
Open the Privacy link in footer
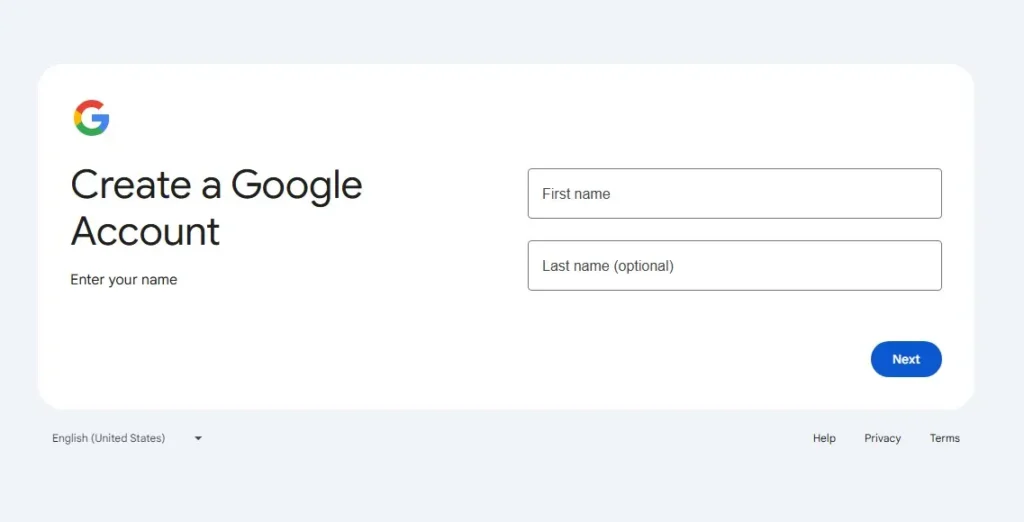882,438
